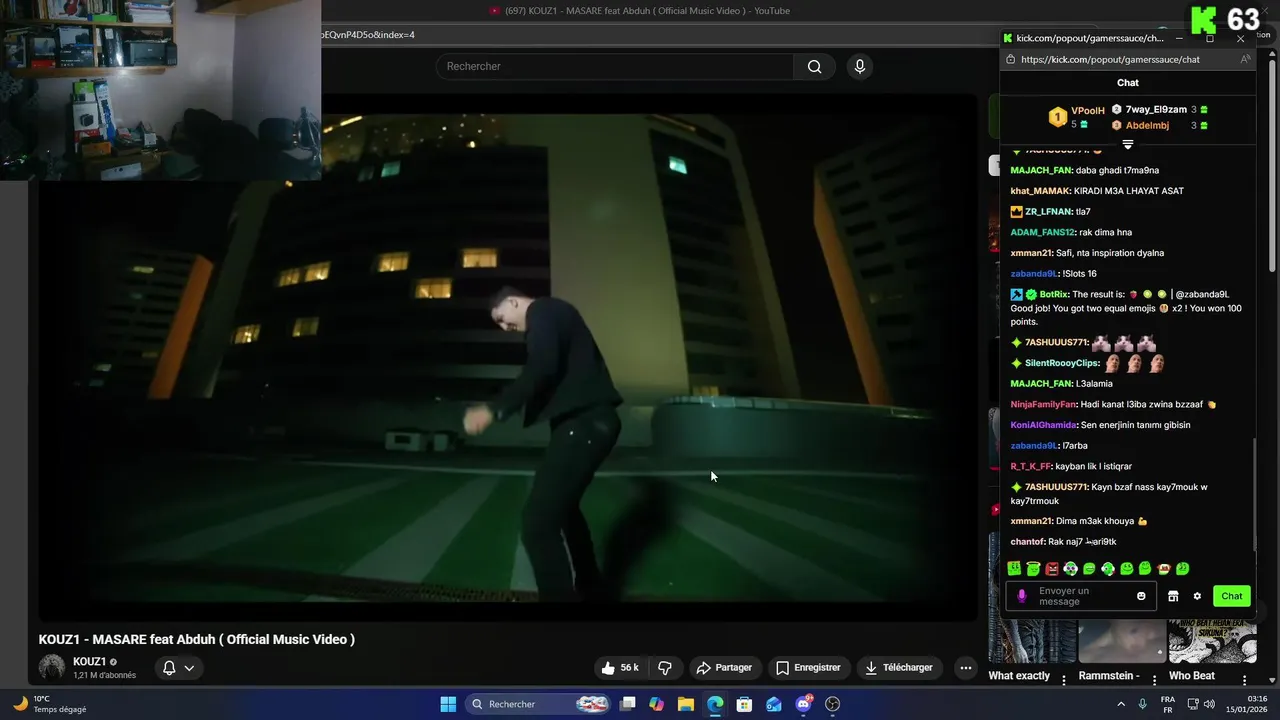1280x720 pixels.
Task: Expand the gift leaderboard collapse arrow
Action: (1128, 145)
